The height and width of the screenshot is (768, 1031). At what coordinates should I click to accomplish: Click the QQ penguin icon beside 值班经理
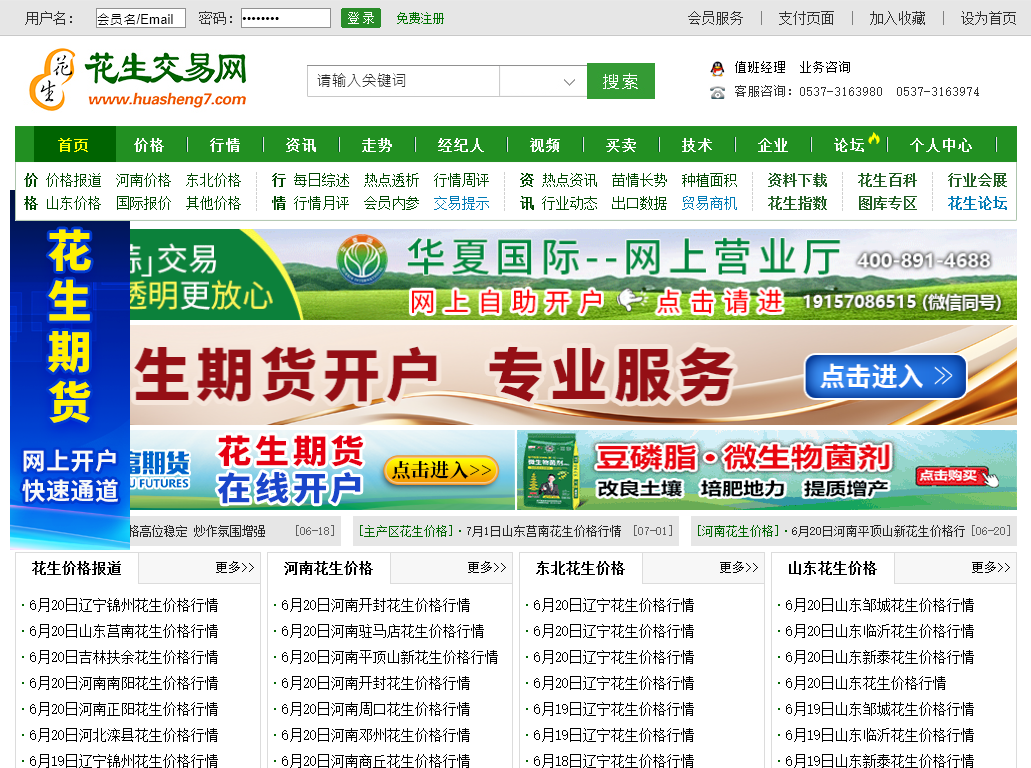click(717, 68)
